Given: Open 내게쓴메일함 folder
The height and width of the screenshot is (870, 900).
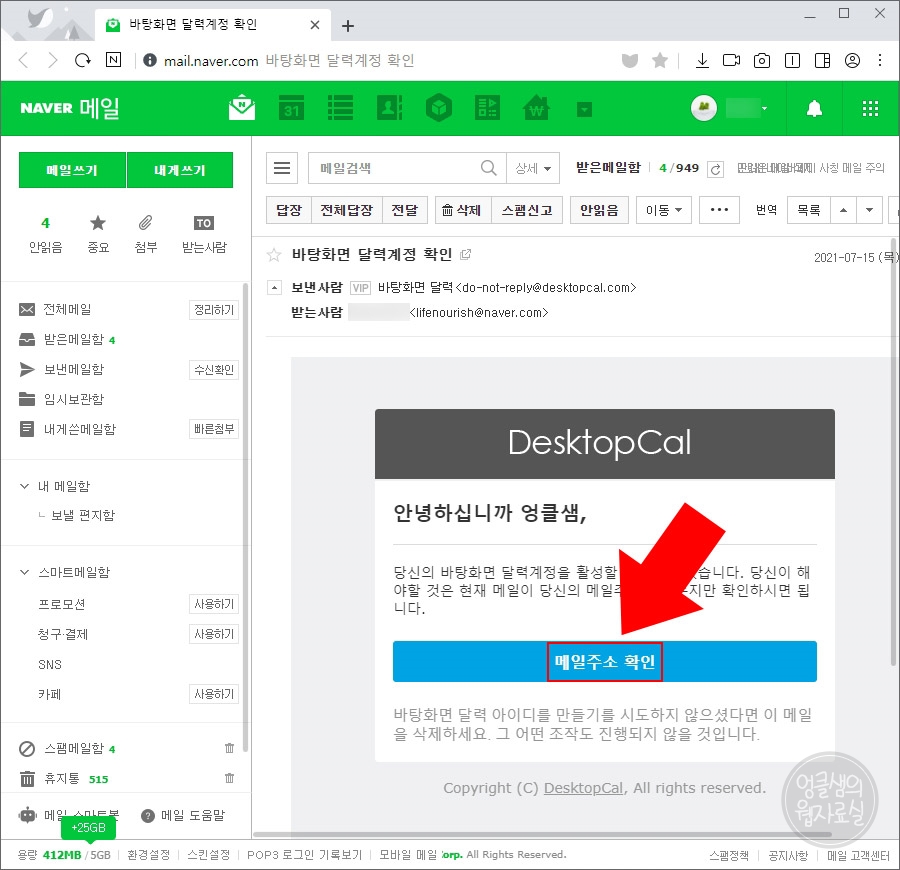Looking at the screenshot, I should (80, 429).
